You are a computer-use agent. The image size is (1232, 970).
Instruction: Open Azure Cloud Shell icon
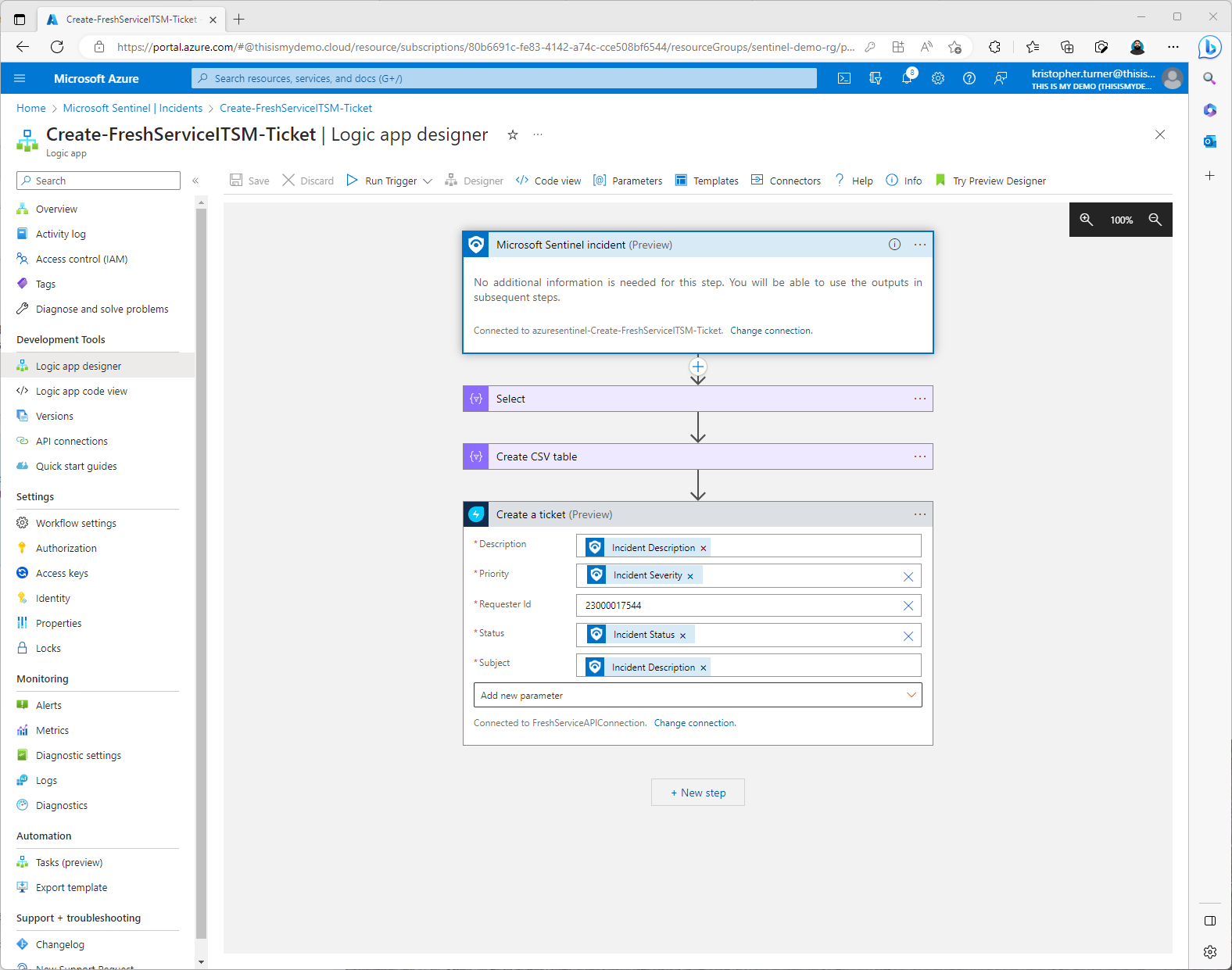click(x=844, y=78)
